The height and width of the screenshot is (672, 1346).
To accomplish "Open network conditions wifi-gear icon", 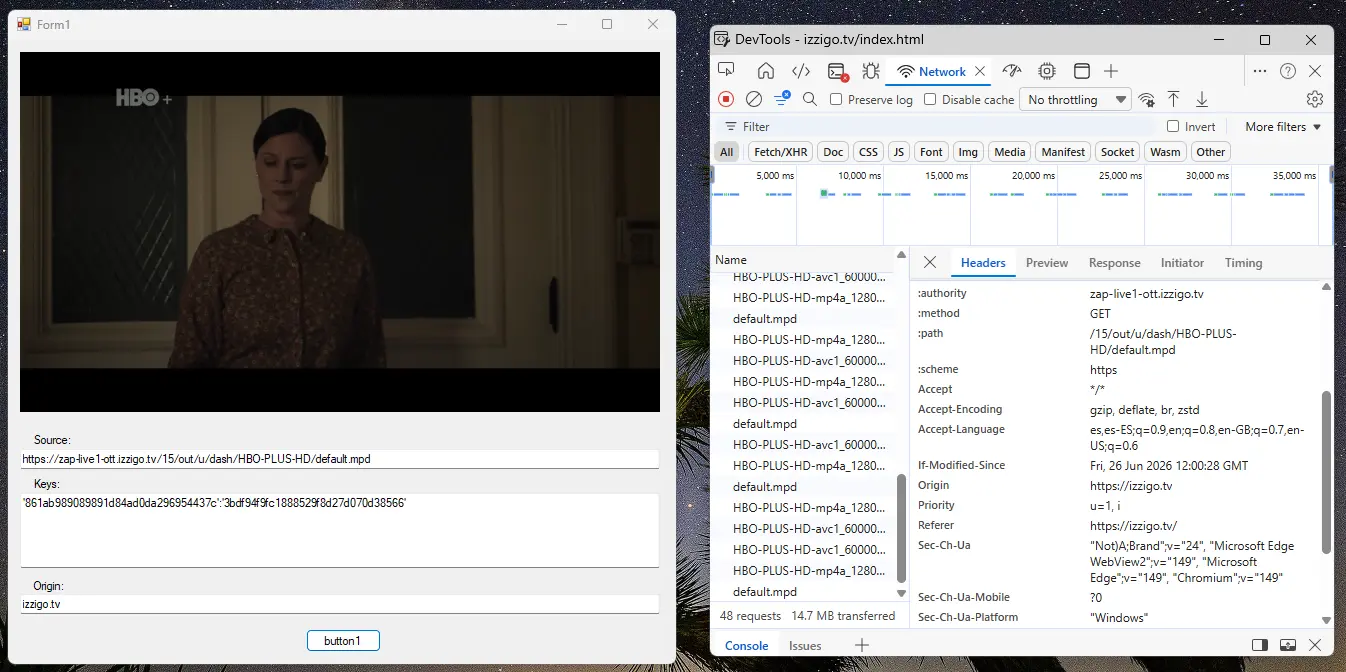I will coord(1147,99).
